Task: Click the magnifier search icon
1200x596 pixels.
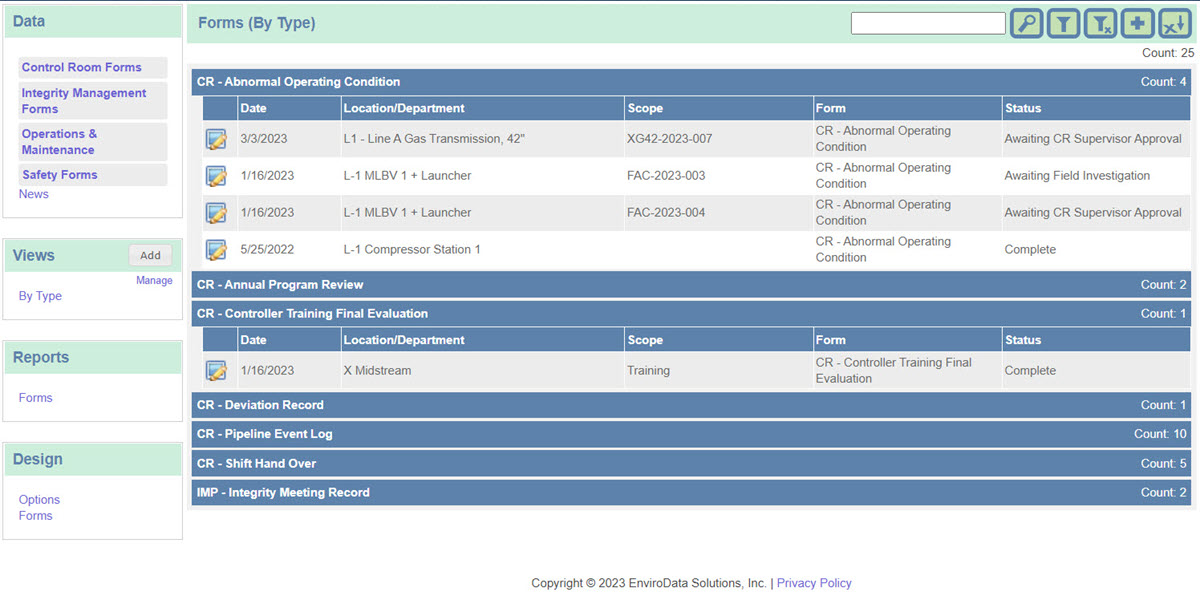Action: point(1026,23)
